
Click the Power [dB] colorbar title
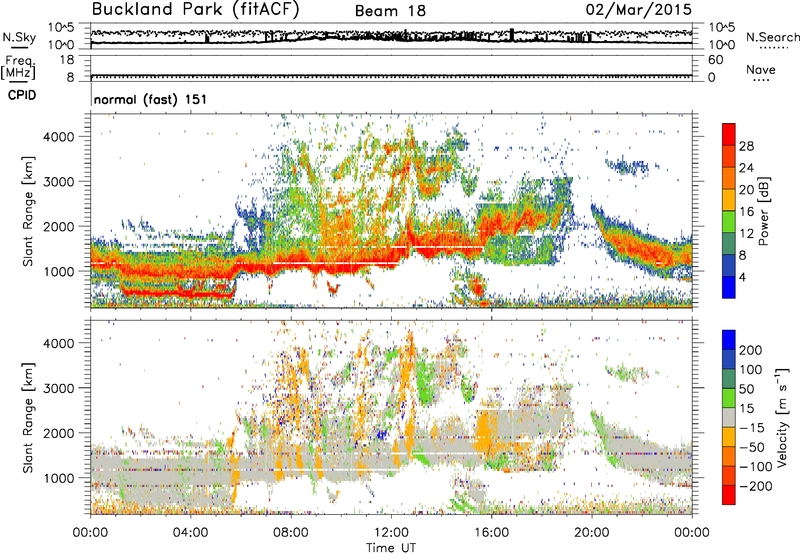(763, 211)
